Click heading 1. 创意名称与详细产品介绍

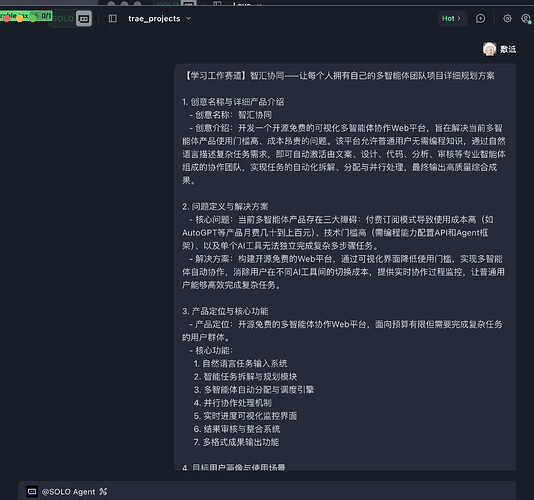pos(233,101)
